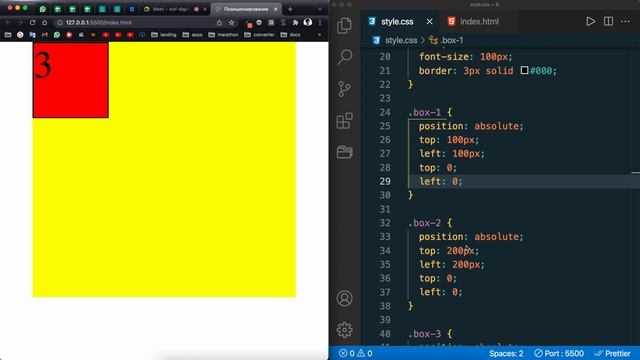Run the file with the play icon

point(590,21)
